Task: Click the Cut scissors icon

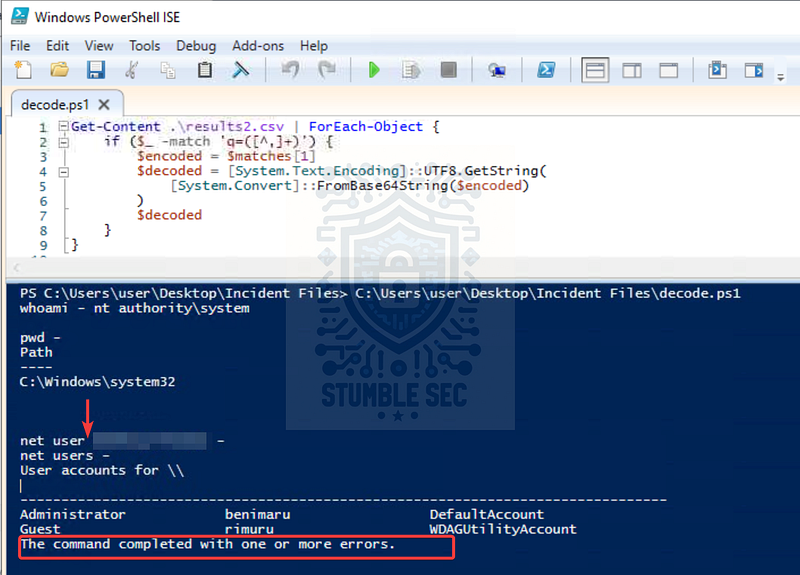Action: (x=132, y=69)
